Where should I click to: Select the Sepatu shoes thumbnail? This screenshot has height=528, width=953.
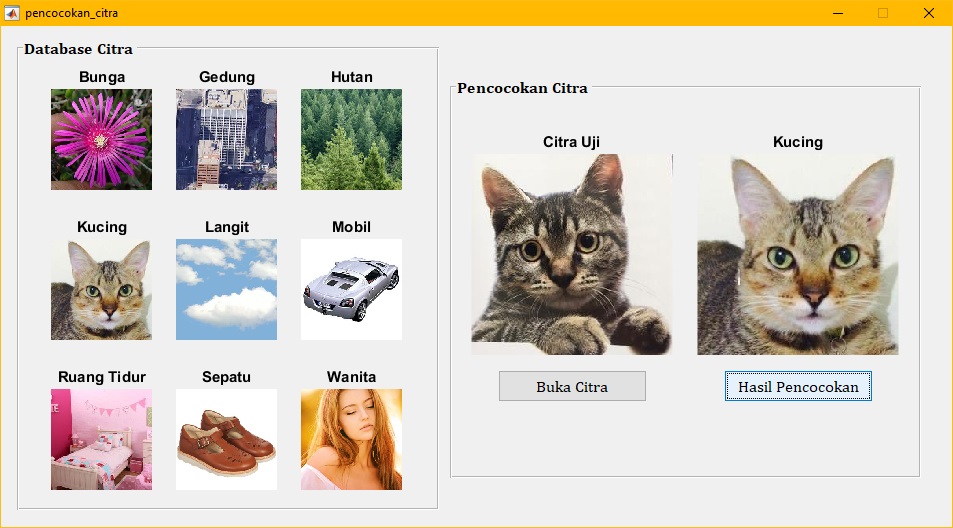tap(226, 439)
